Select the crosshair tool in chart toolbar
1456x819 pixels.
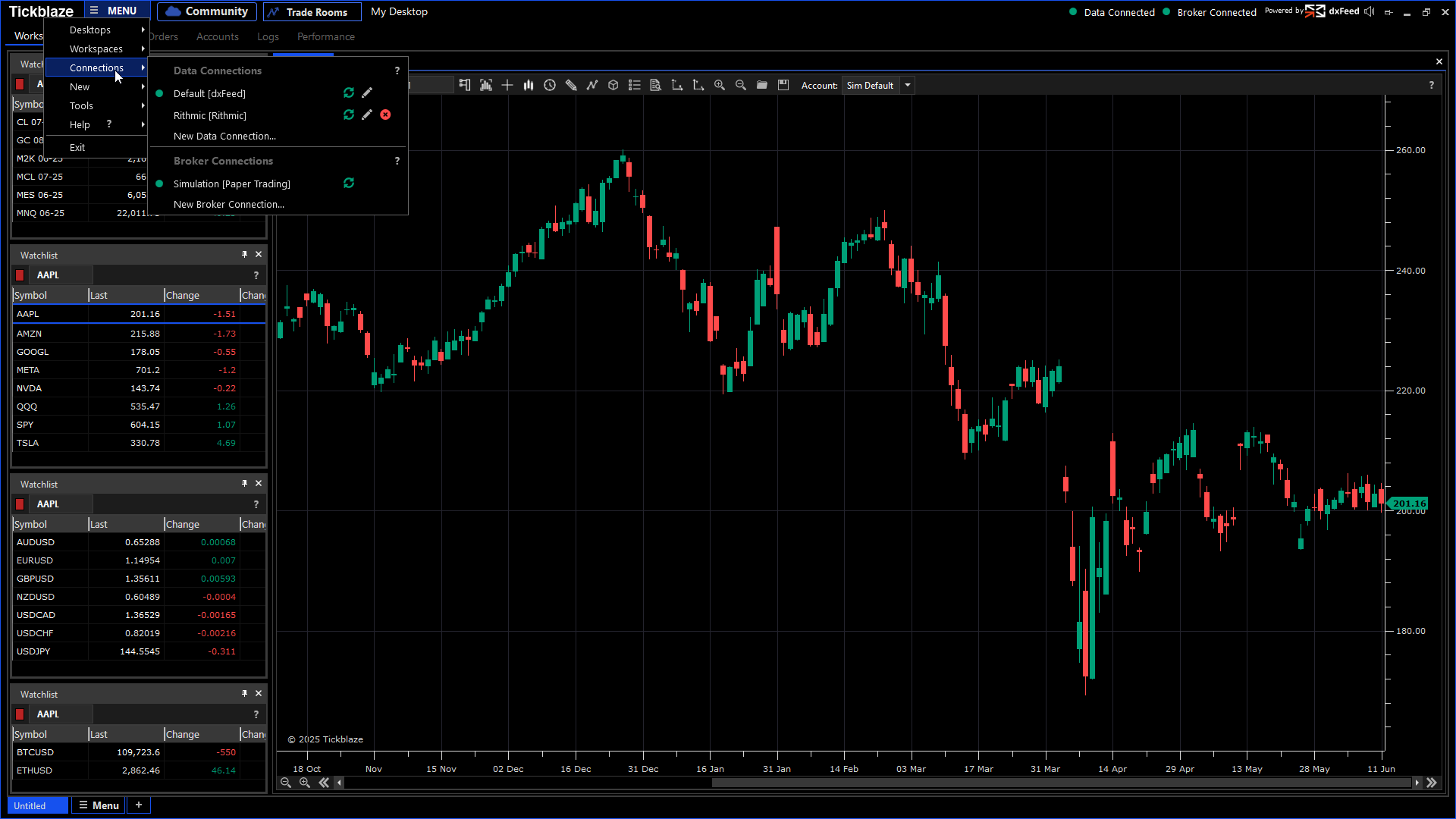tap(507, 85)
